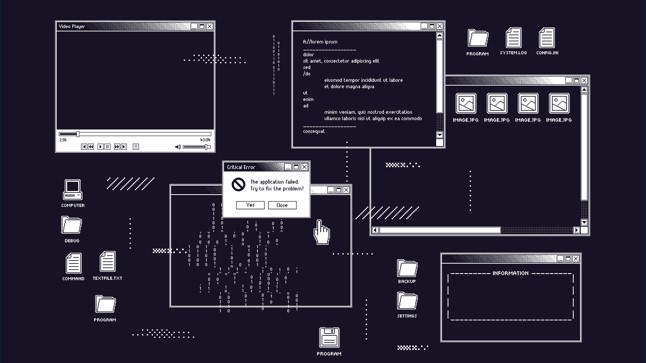Select the rightmost IMAGE.JPG thumbnail

pyautogui.click(x=559, y=103)
